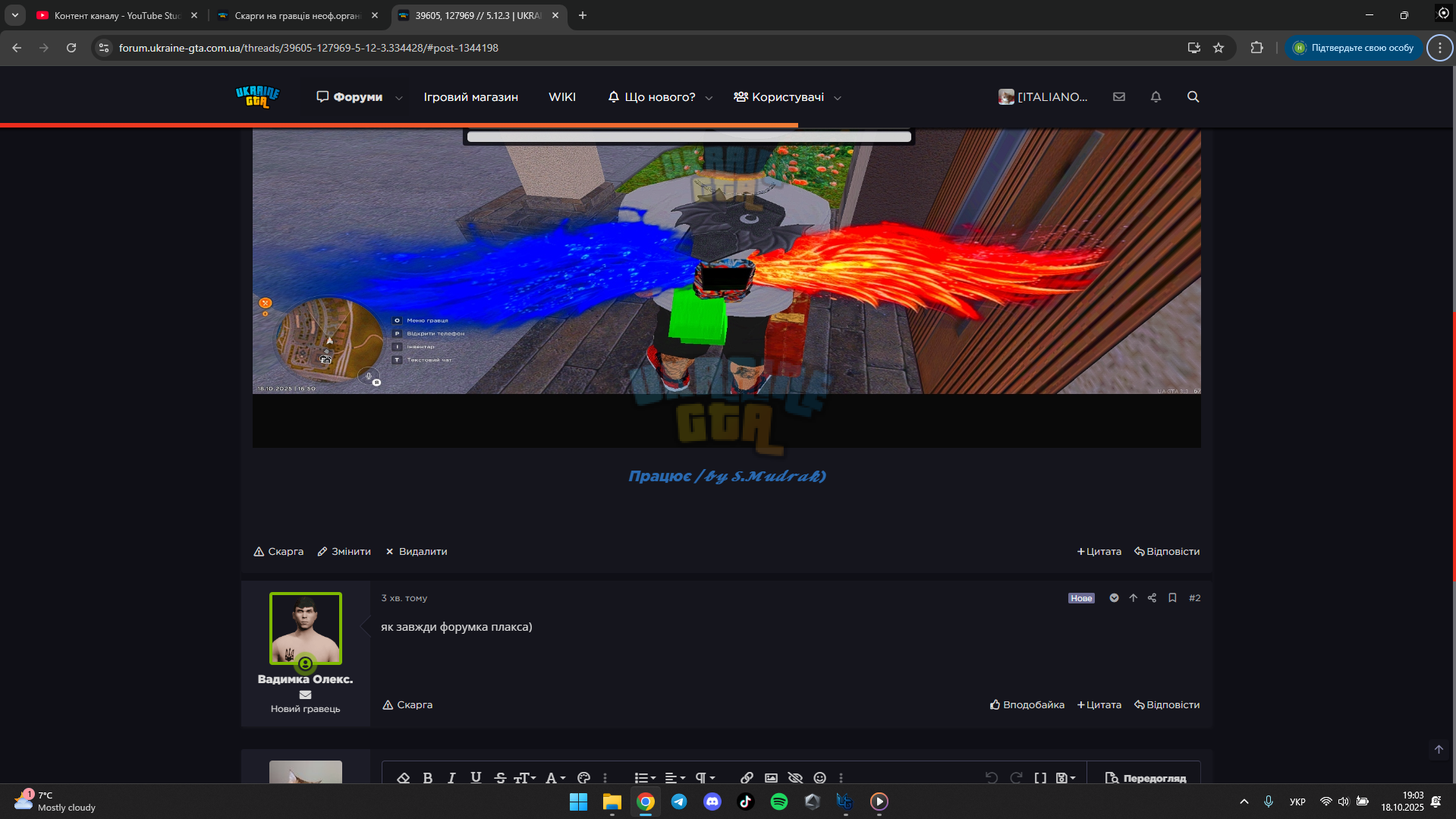The width and height of the screenshot is (1456, 819).
Task: Open Discord from the taskbar
Action: (x=712, y=802)
